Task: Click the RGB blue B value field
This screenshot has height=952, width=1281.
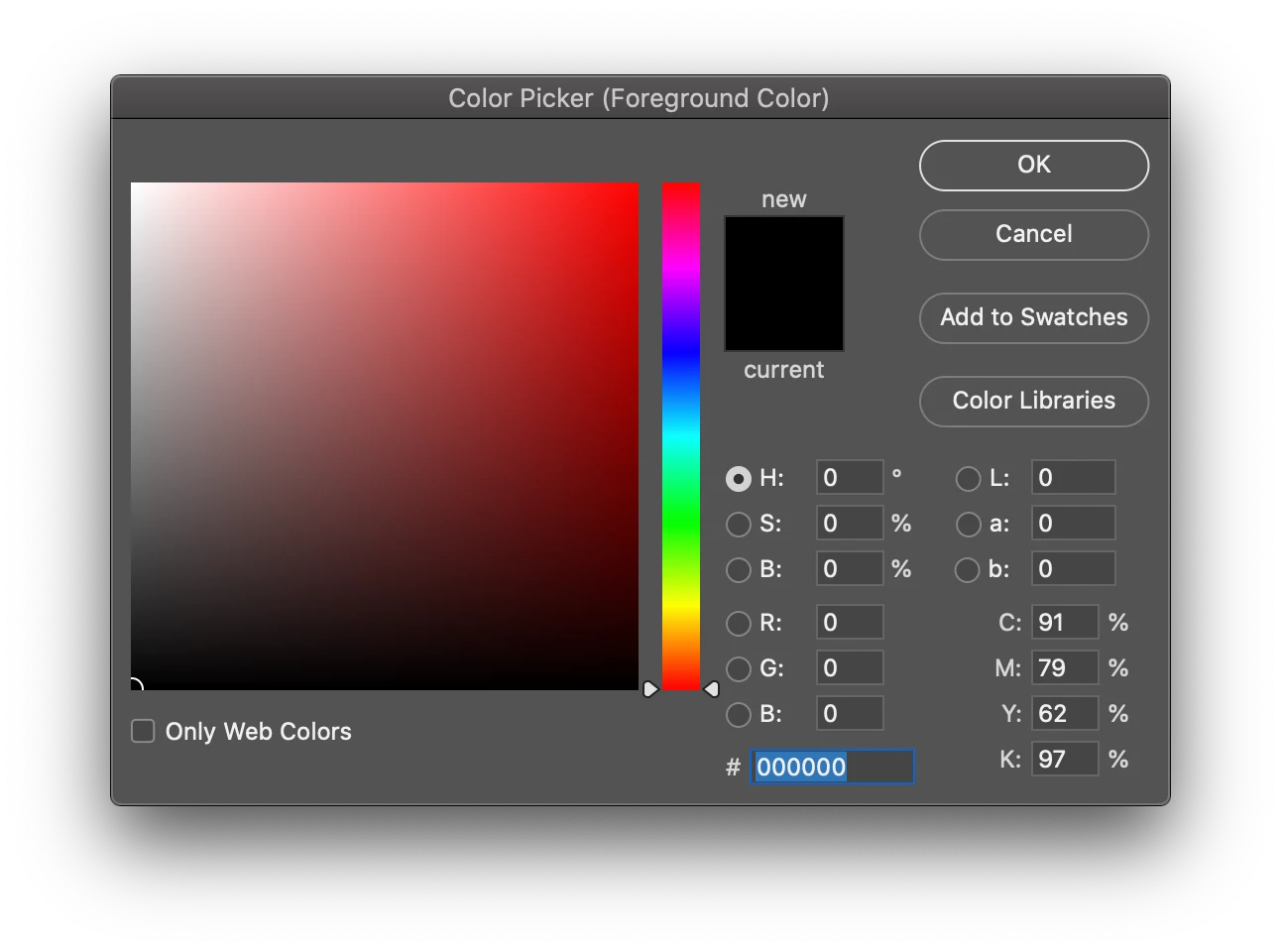Action: (x=850, y=714)
